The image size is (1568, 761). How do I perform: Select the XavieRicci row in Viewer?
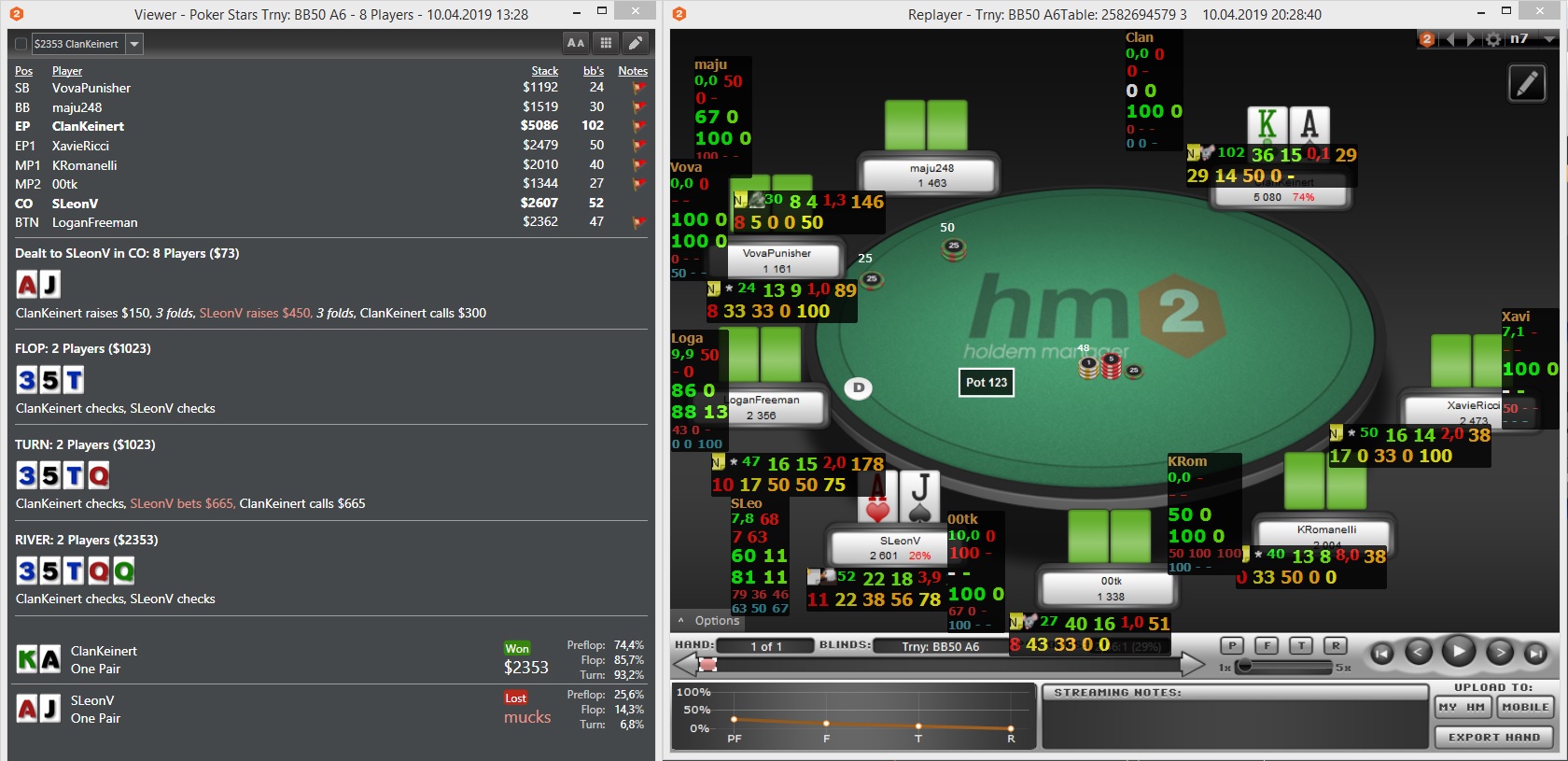tap(331, 146)
